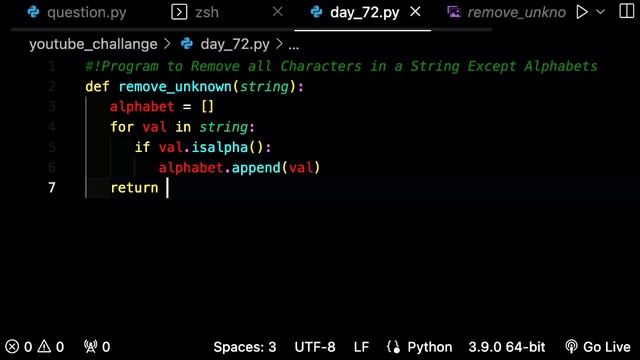Open the errors count in status bar
The image size is (640, 360).
(19, 347)
